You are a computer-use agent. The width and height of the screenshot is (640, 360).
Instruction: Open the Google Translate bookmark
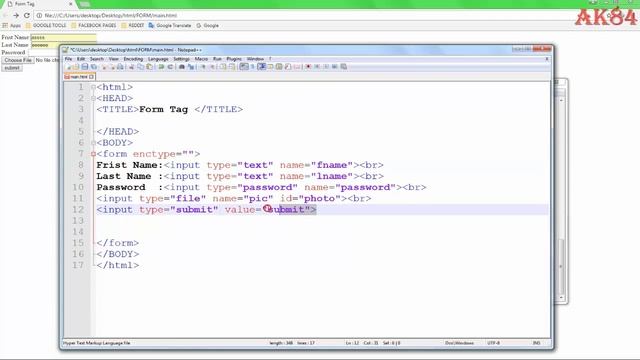(170, 25)
